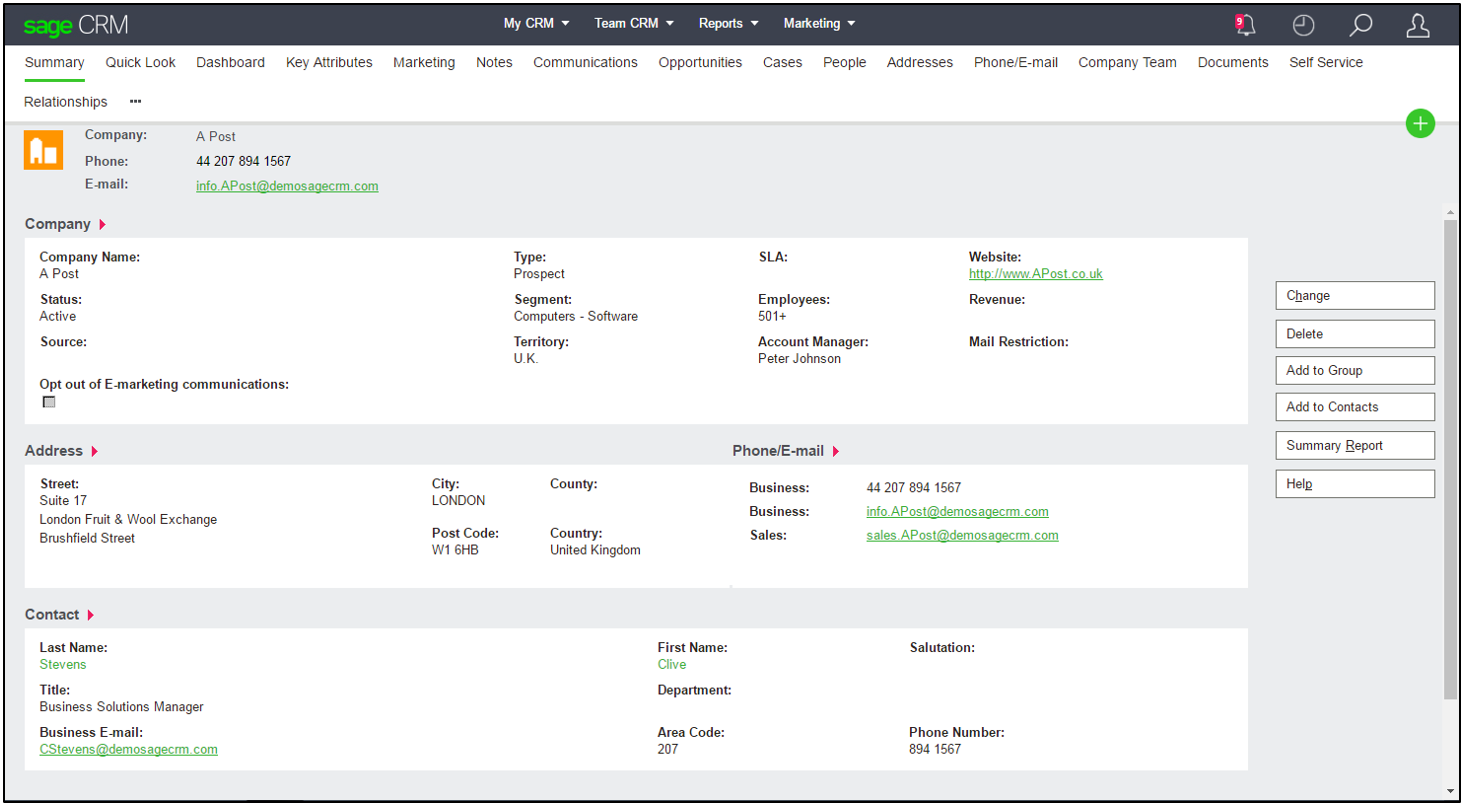Click the scrollbar down arrow
This screenshot has height=806, width=1466.
(x=1450, y=791)
